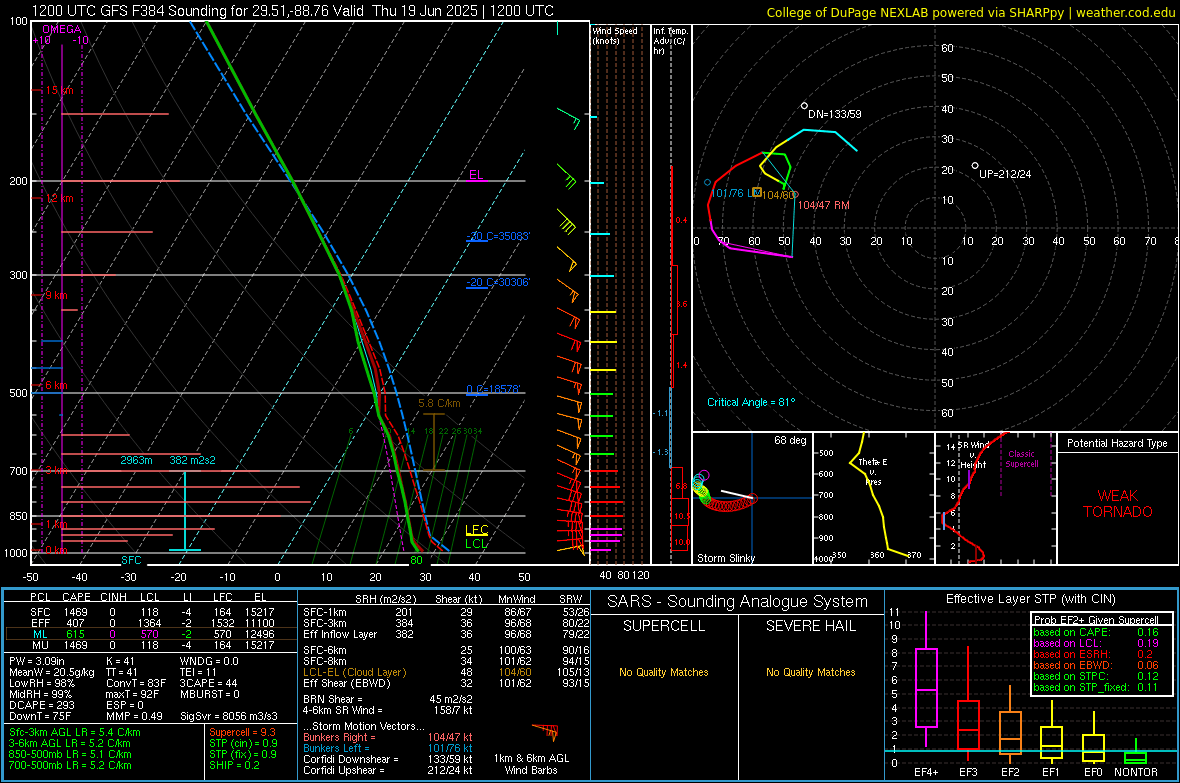The width and height of the screenshot is (1180, 783).
Task: Click the 'based on STP_fixed: 0.11' probability line
Action: point(1096,687)
